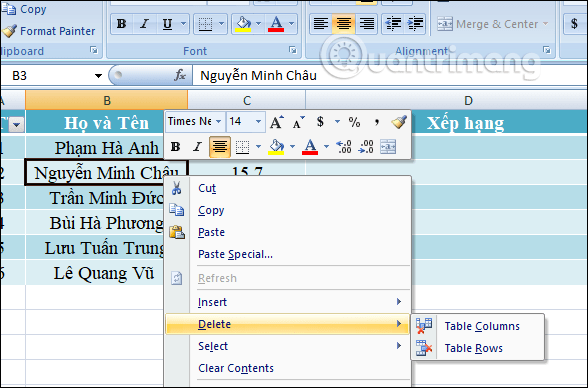Apply ribbon yellow Fill Color bucket

coord(243,24)
